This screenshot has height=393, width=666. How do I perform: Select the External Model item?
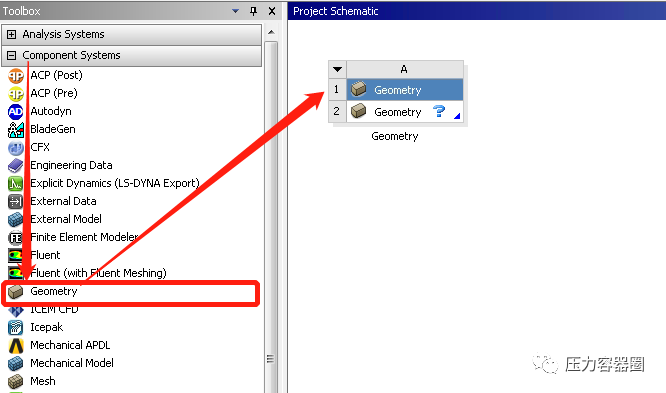point(66,219)
